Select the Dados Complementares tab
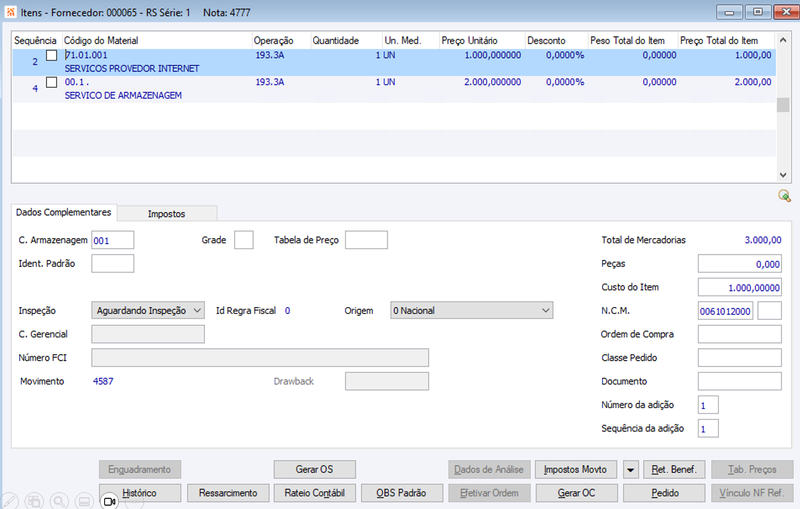The height and width of the screenshot is (509, 800). tap(63, 212)
